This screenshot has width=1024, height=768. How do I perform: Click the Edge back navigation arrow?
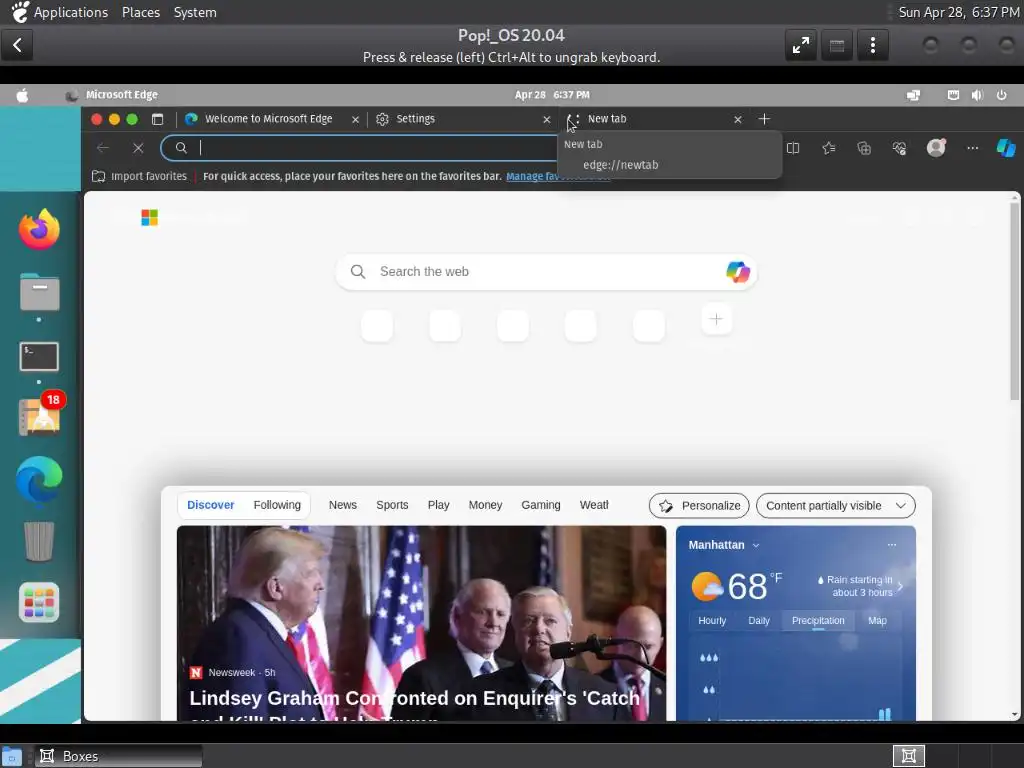coord(103,148)
